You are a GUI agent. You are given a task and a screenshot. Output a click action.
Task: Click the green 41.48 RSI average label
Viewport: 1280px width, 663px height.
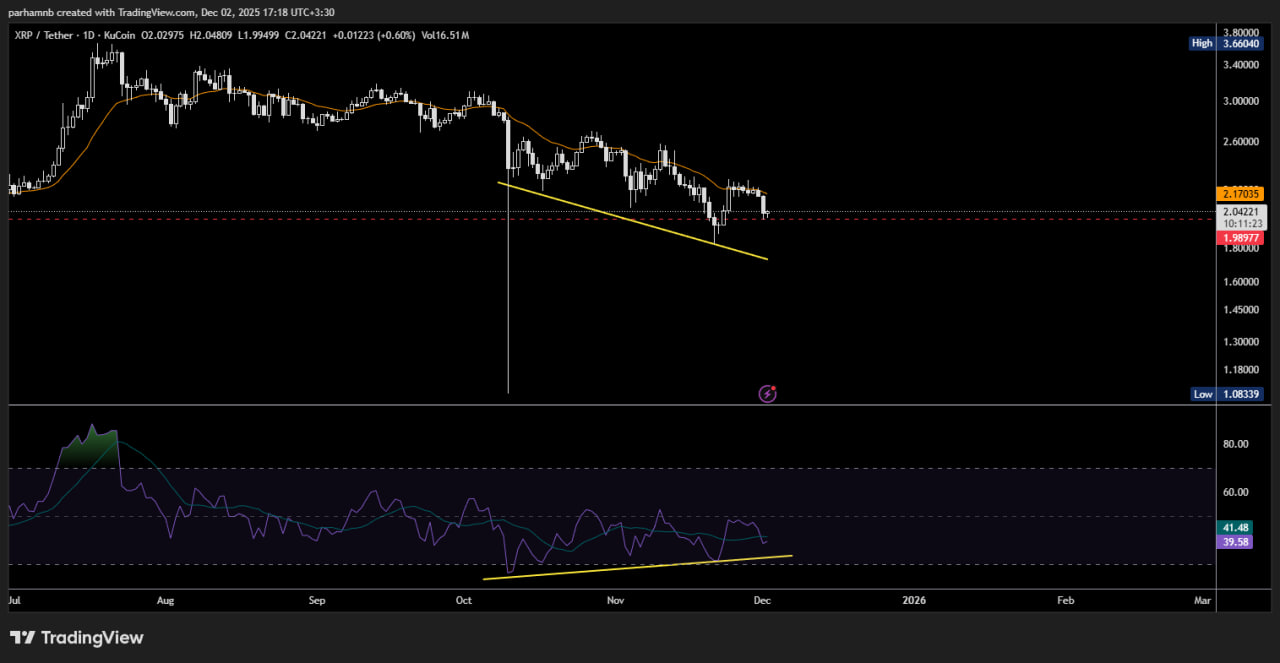point(1236,527)
